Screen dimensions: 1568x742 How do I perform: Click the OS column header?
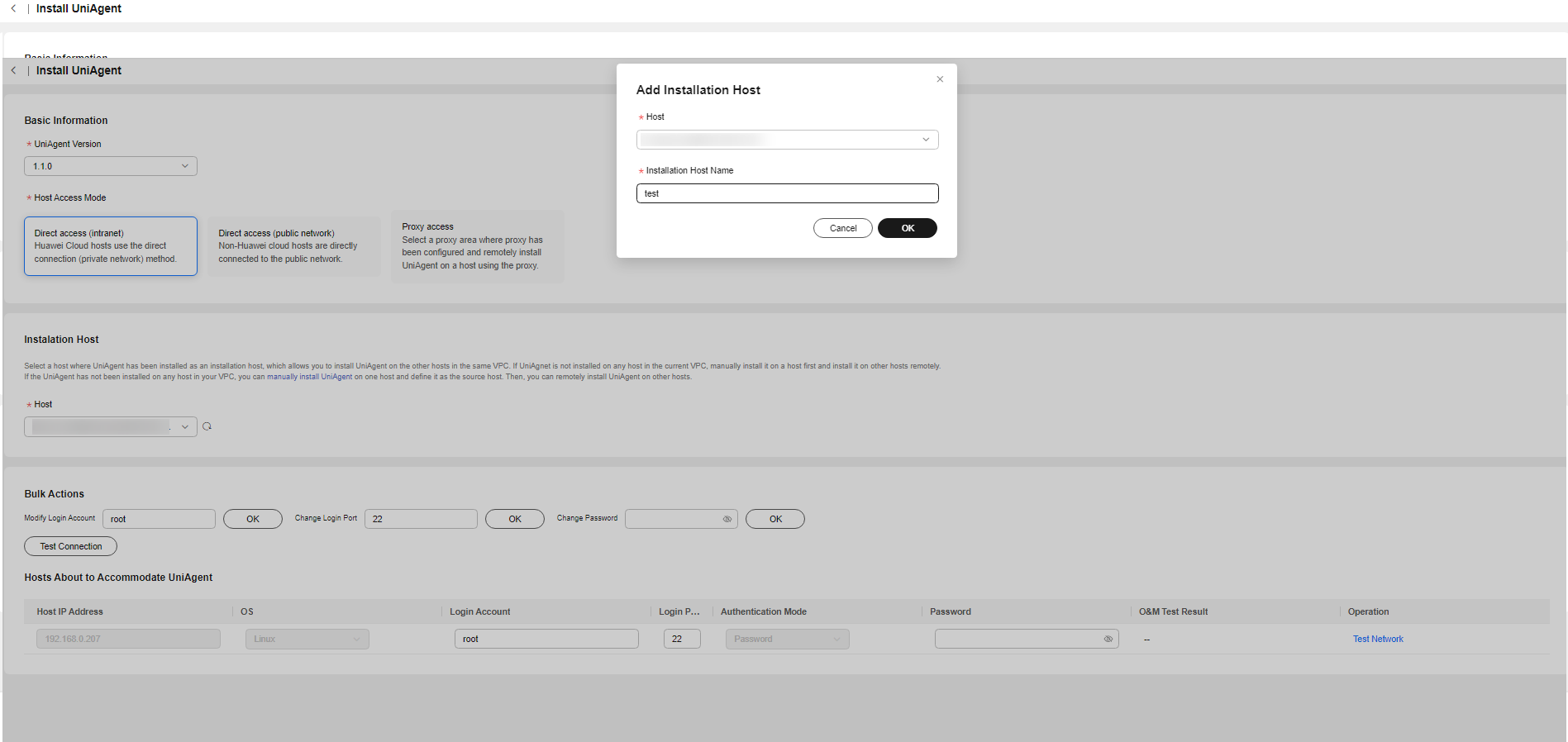(247, 611)
